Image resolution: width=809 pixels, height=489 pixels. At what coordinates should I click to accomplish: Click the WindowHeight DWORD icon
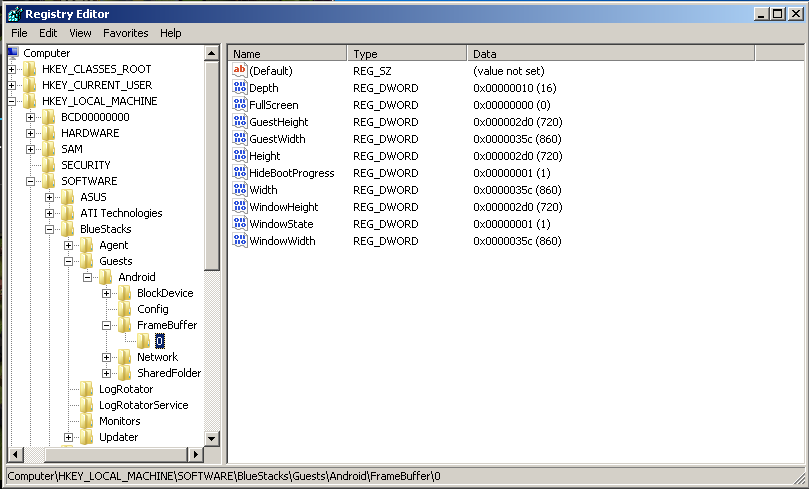click(240, 206)
